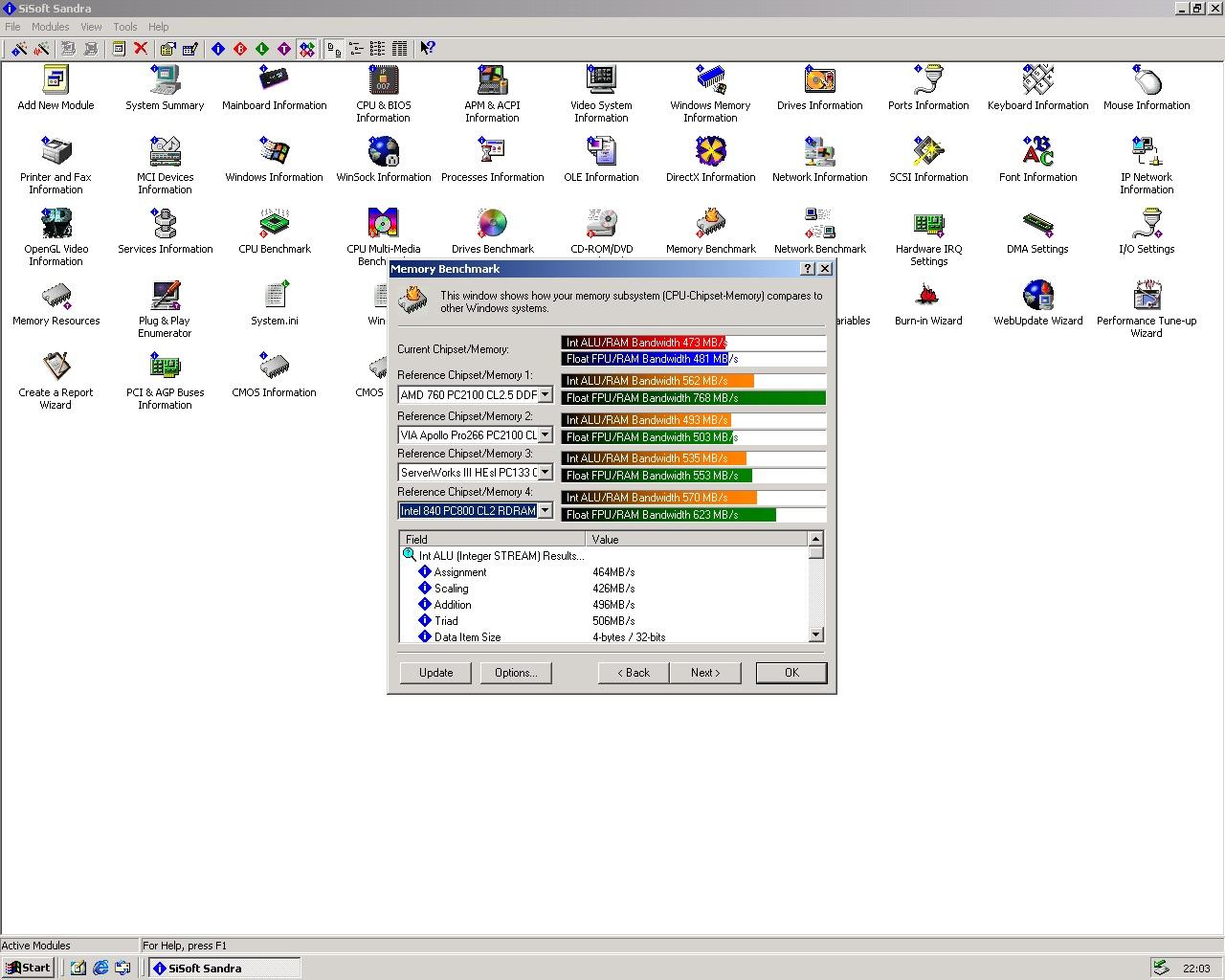
Task: Open the Help menu
Action: pos(159,27)
